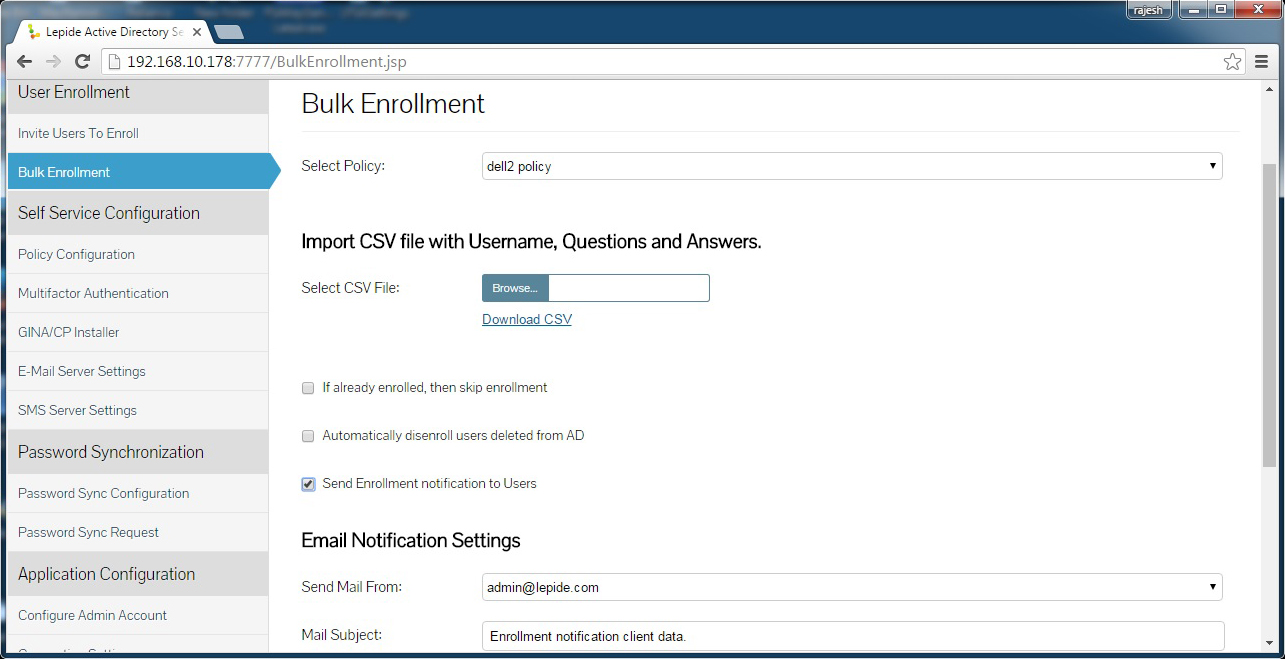Open Multifactor Authentication settings
This screenshot has width=1285, height=659.
point(93,293)
